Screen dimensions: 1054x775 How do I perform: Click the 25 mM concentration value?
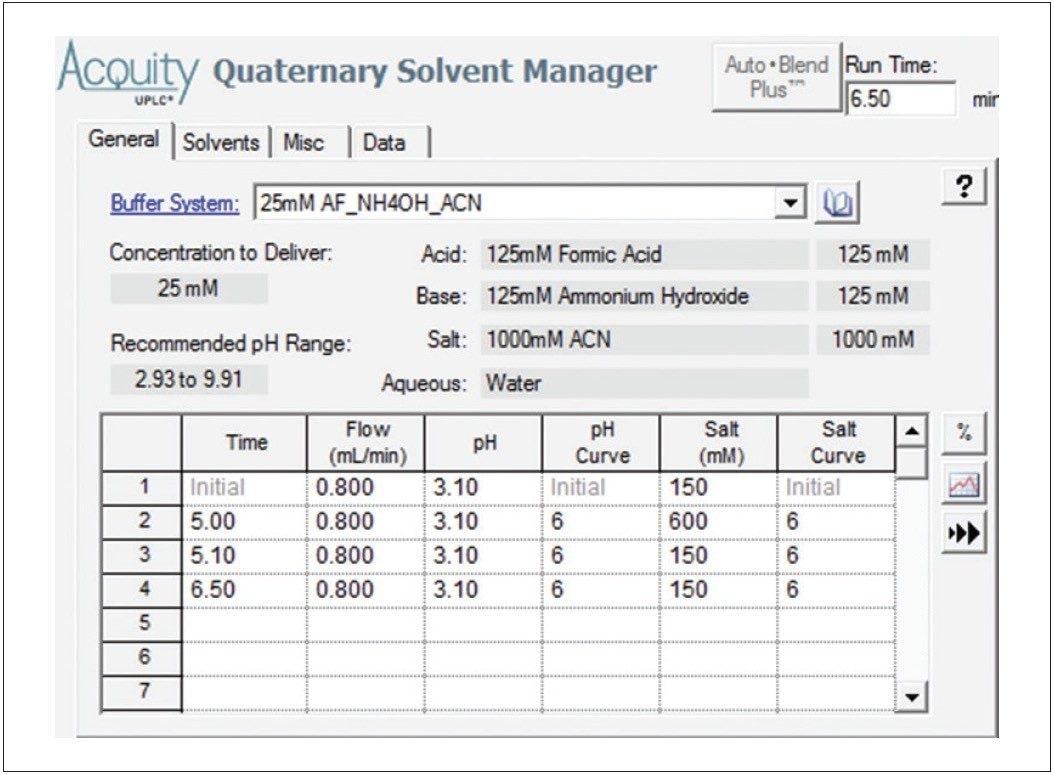(189, 288)
